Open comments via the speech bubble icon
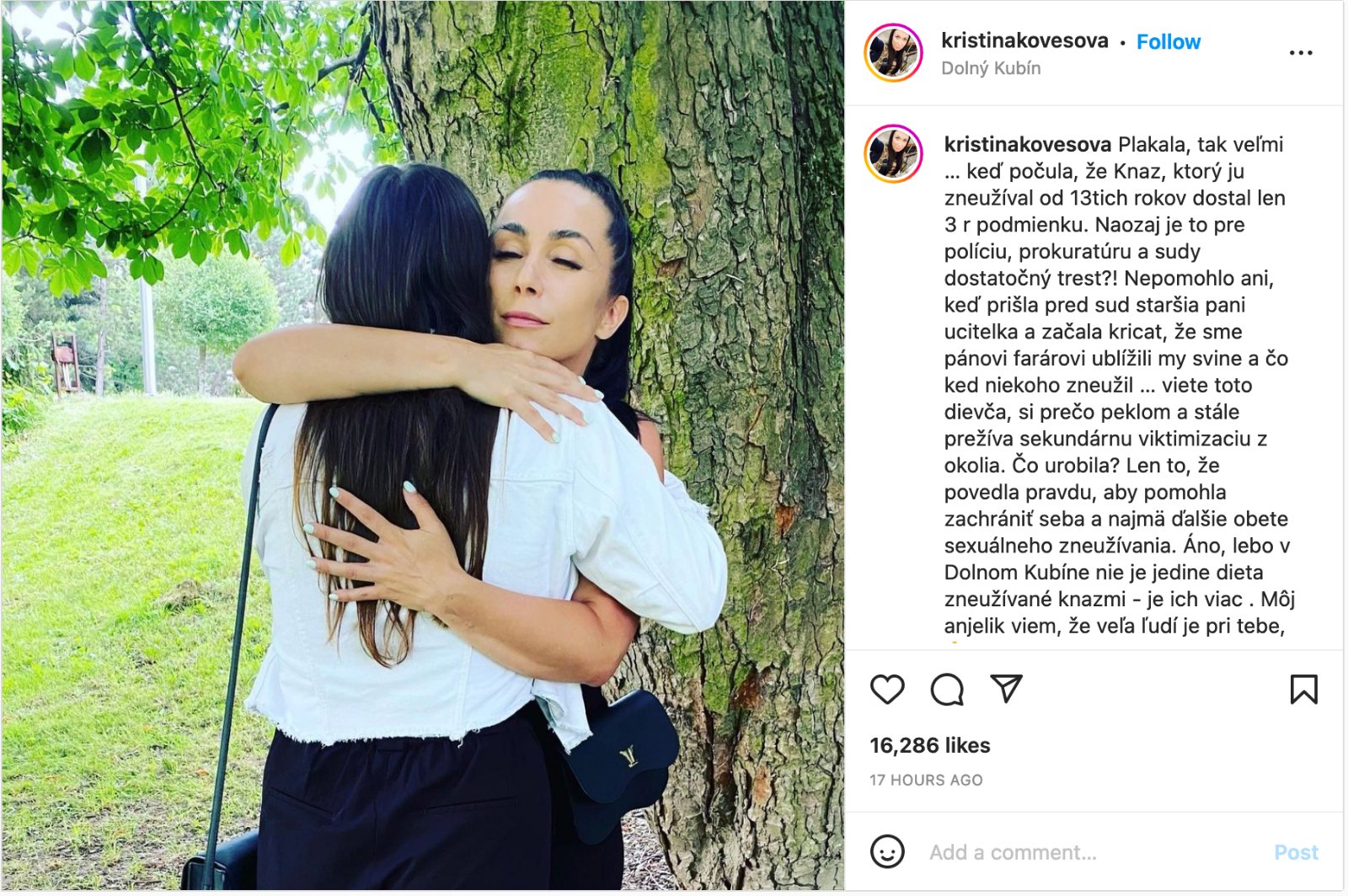 pos(947,690)
